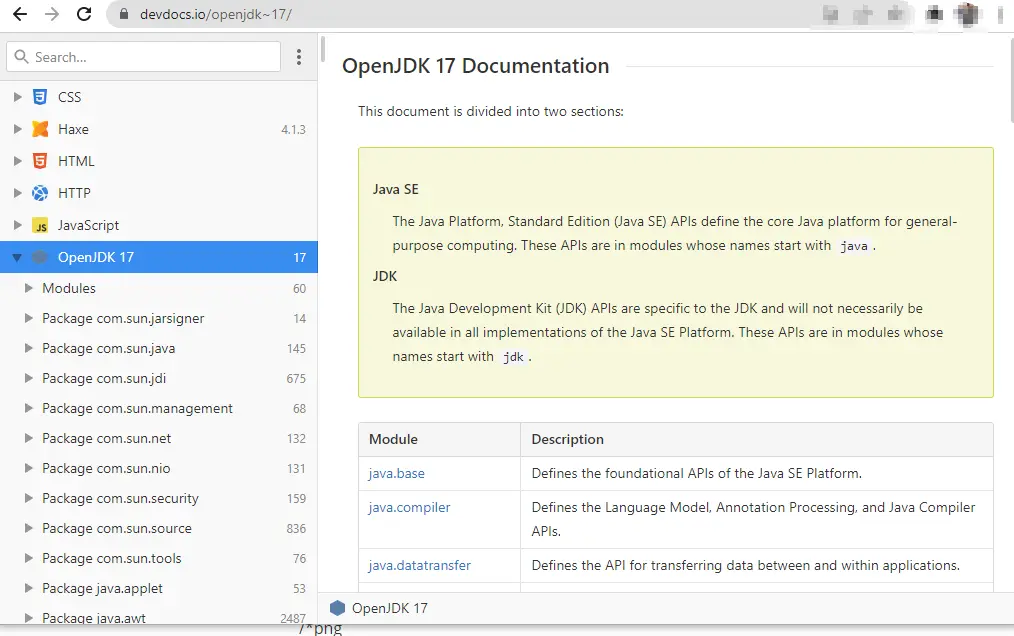Open the DevDocs three-dot menu

click(x=299, y=57)
